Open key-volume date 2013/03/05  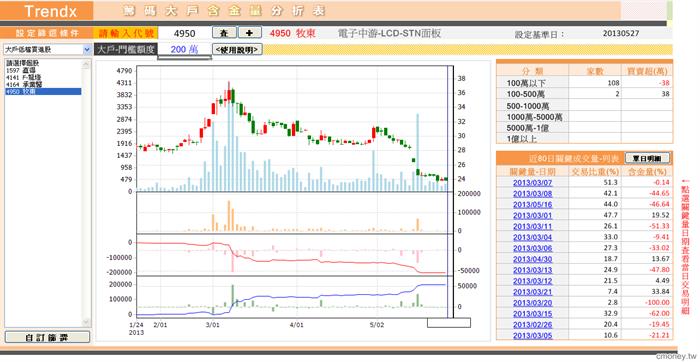[532, 335]
